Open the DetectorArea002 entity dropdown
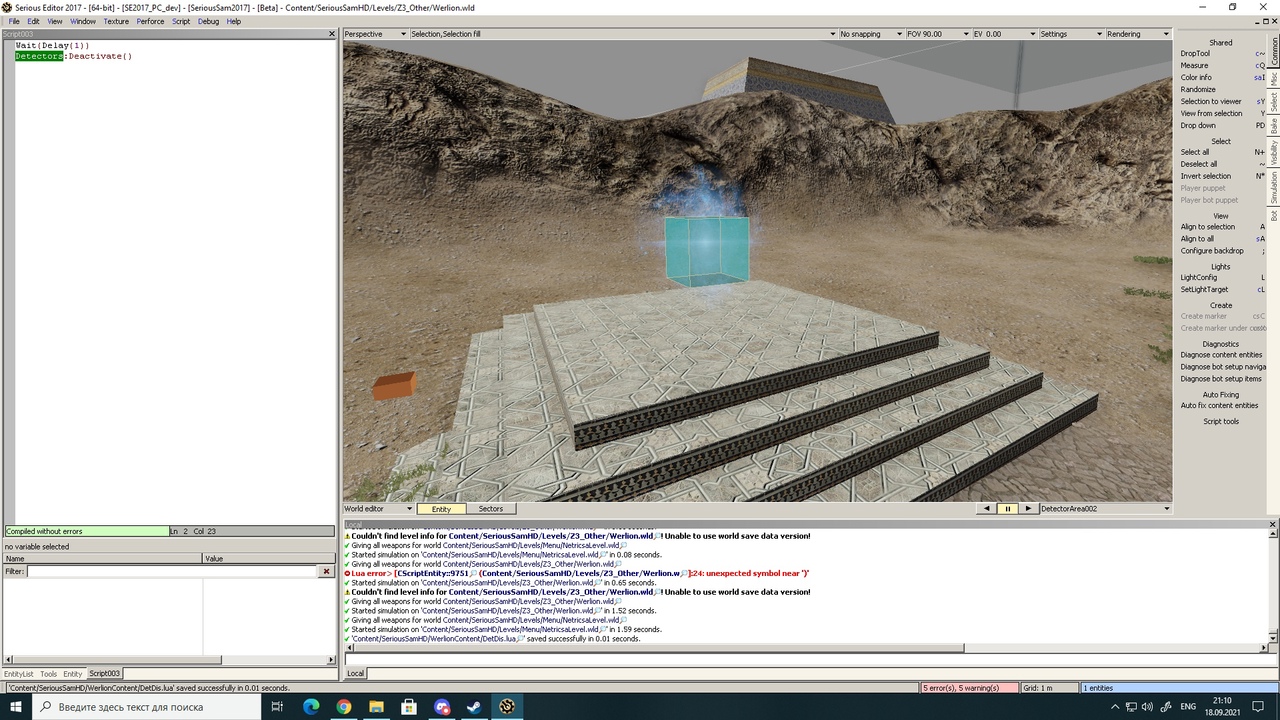1280x720 pixels. (x=1104, y=509)
